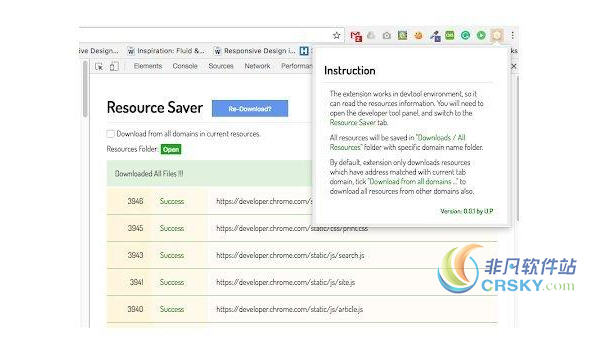Switch to the Console tab
The height and width of the screenshot is (361, 592).
tap(185, 66)
